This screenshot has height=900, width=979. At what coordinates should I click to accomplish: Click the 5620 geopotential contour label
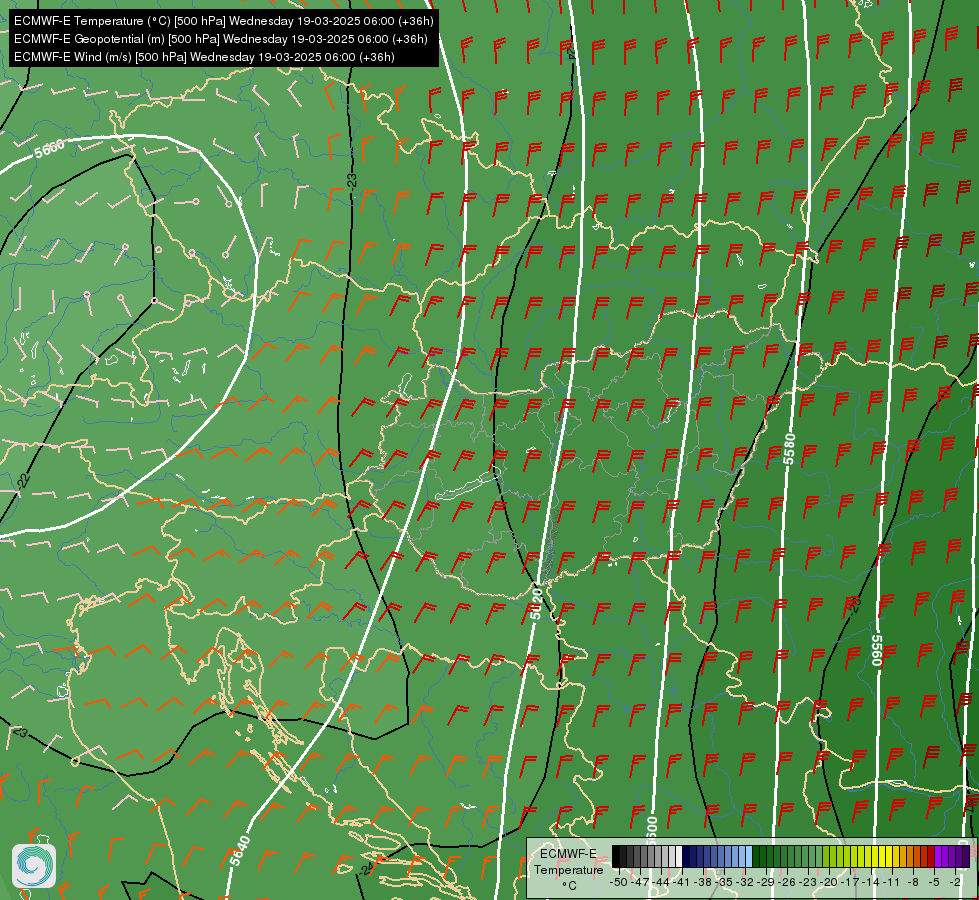click(x=536, y=603)
